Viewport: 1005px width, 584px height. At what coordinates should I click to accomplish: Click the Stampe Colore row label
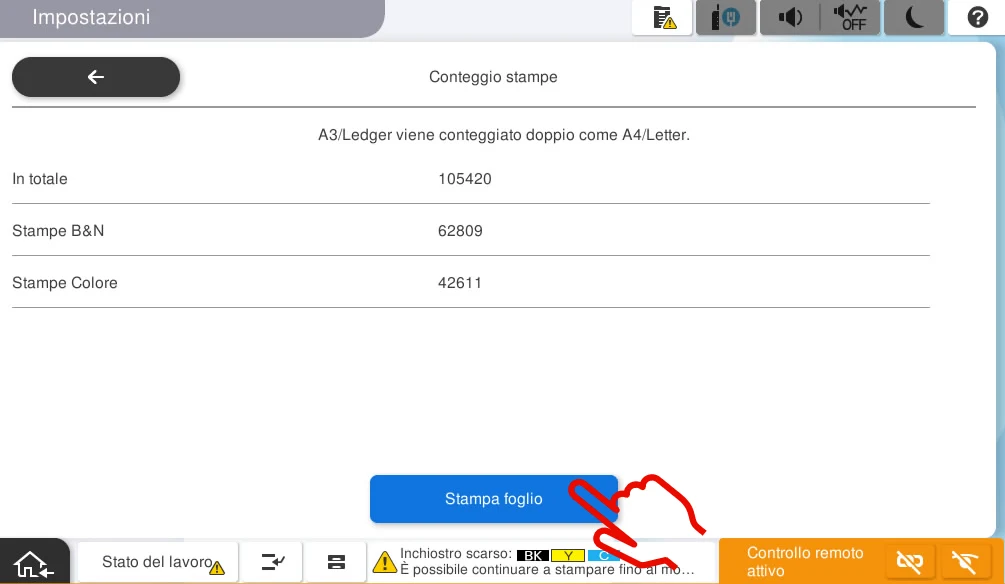(65, 283)
